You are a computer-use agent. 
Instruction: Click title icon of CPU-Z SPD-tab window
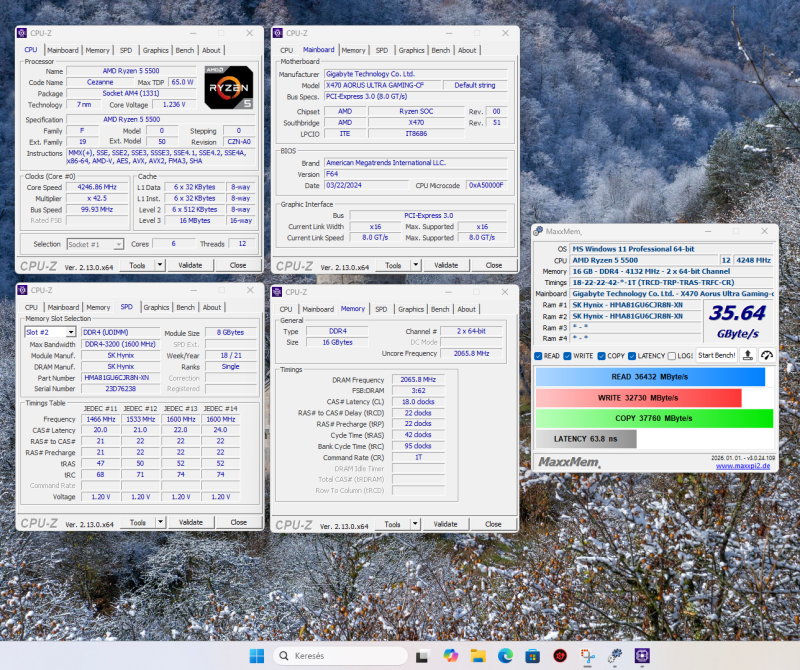22,290
